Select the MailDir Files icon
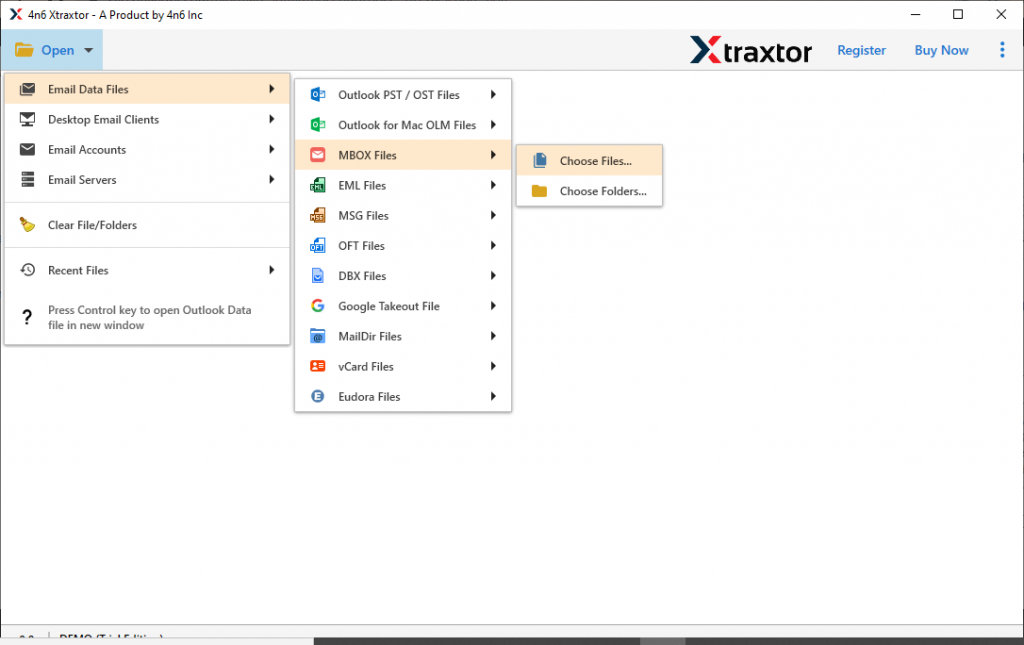 pos(319,336)
